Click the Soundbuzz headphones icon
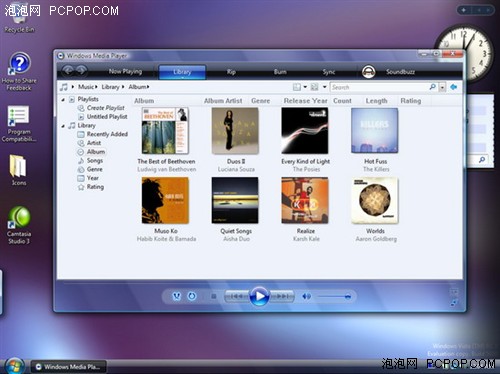 [x=369, y=72]
